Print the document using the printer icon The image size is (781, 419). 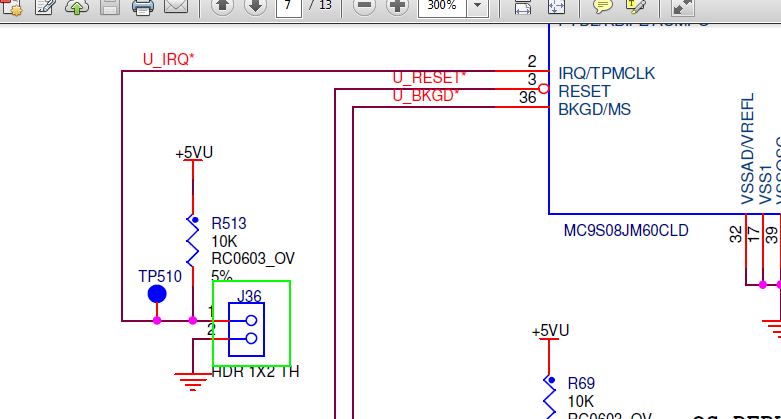(x=142, y=7)
